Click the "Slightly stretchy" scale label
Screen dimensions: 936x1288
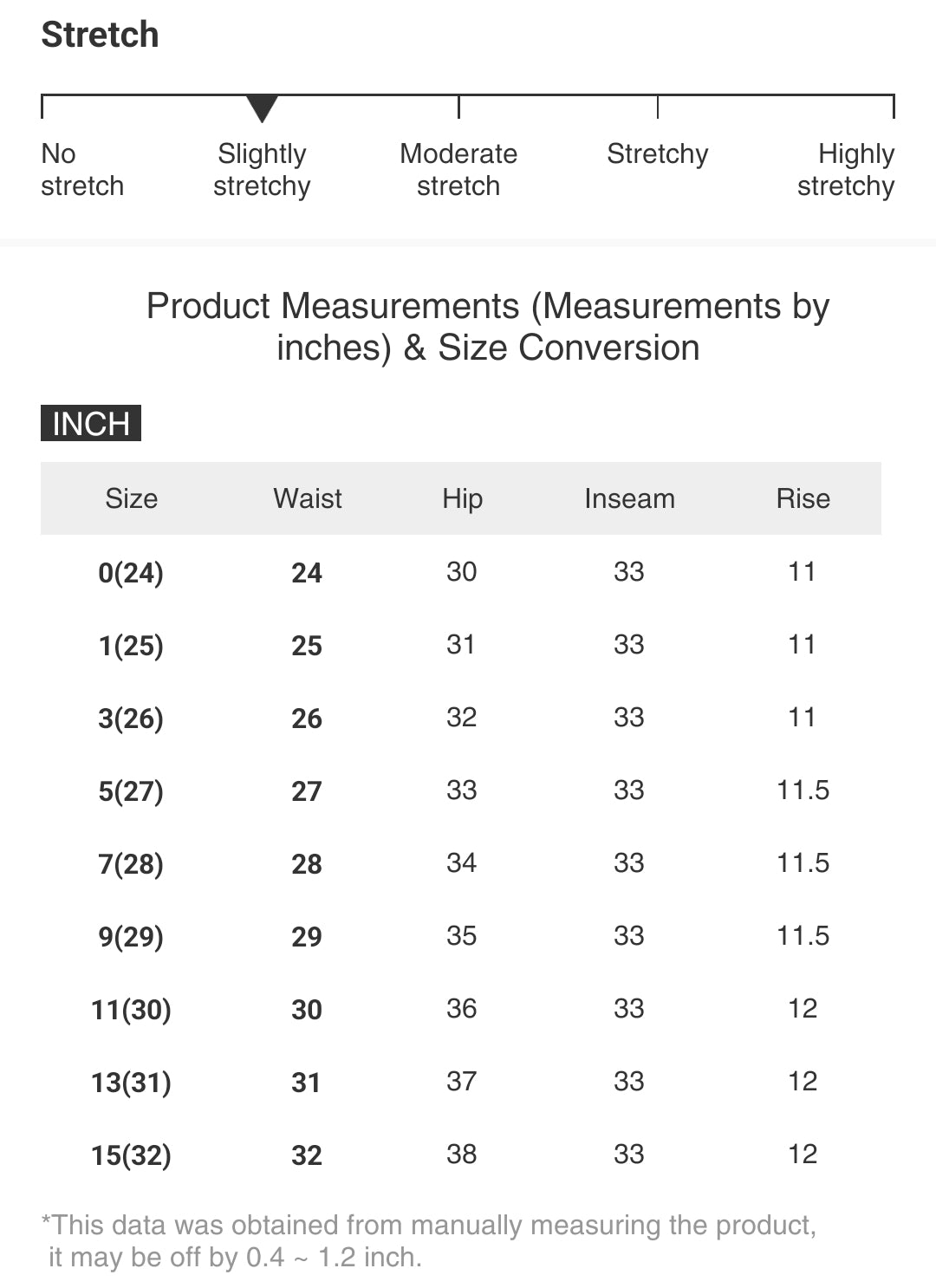tap(262, 170)
